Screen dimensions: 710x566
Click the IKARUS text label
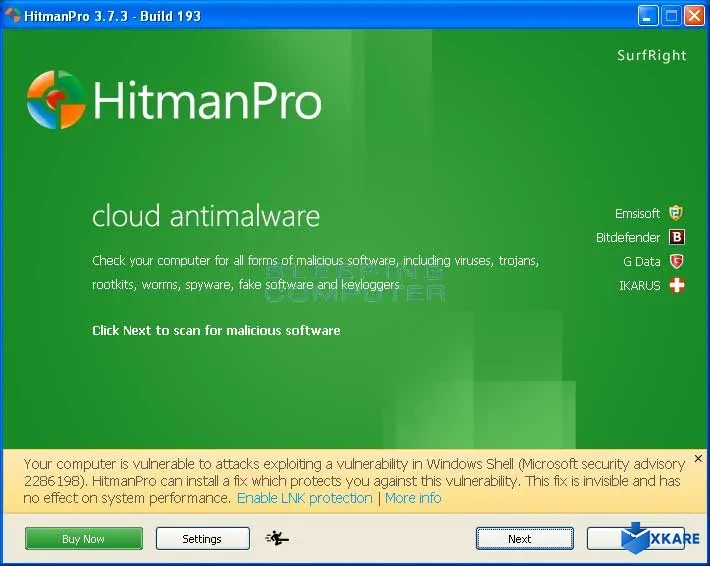pyautogui.click(x=639, y=286)
